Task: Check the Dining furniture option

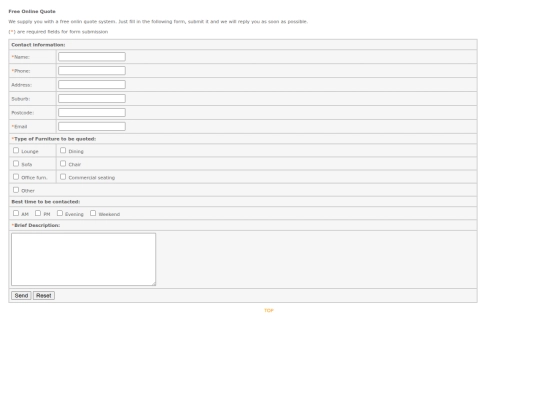Action: click(x=63, y=150)
